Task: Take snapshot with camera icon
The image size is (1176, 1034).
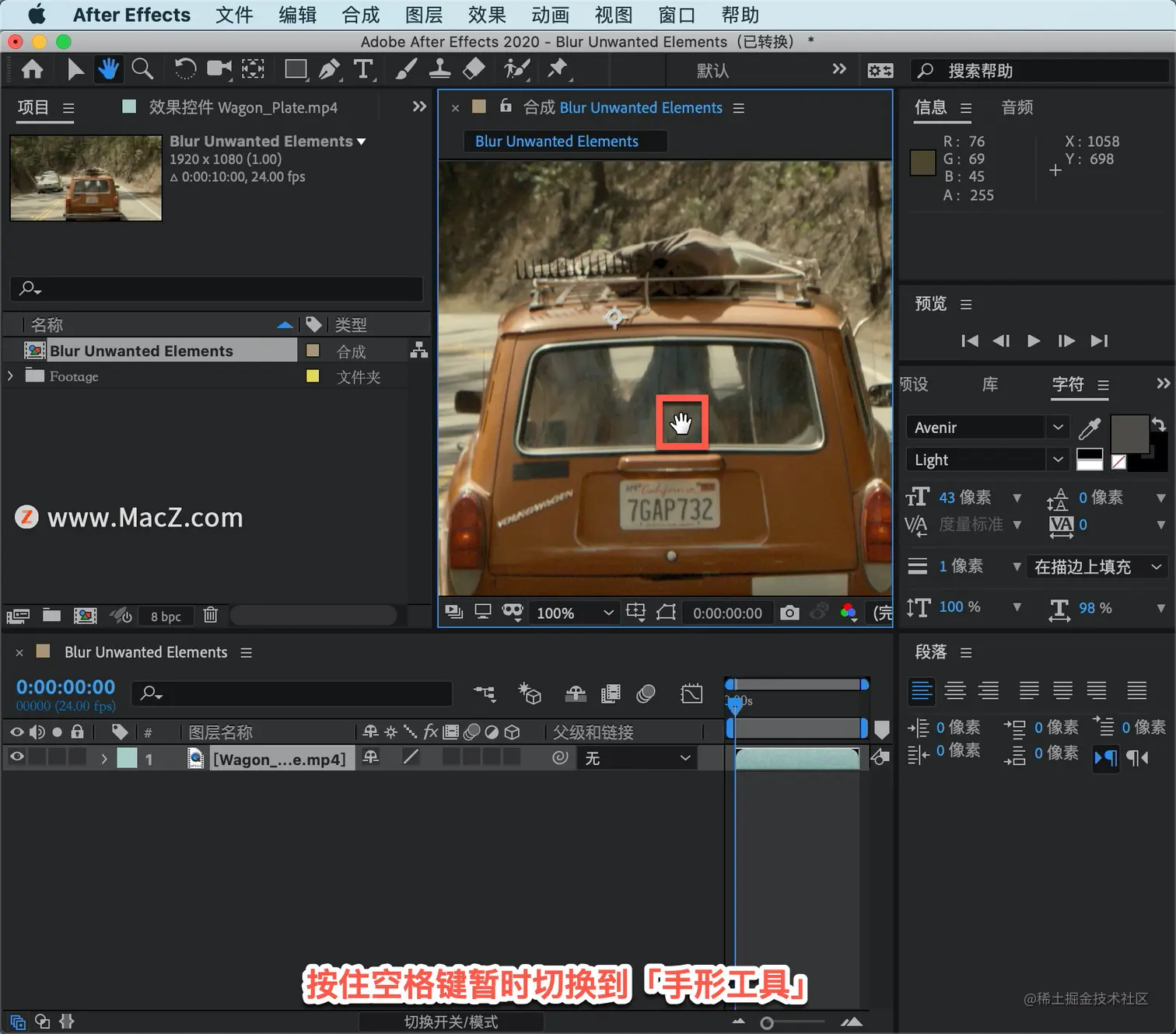Action: coord(789,613)
